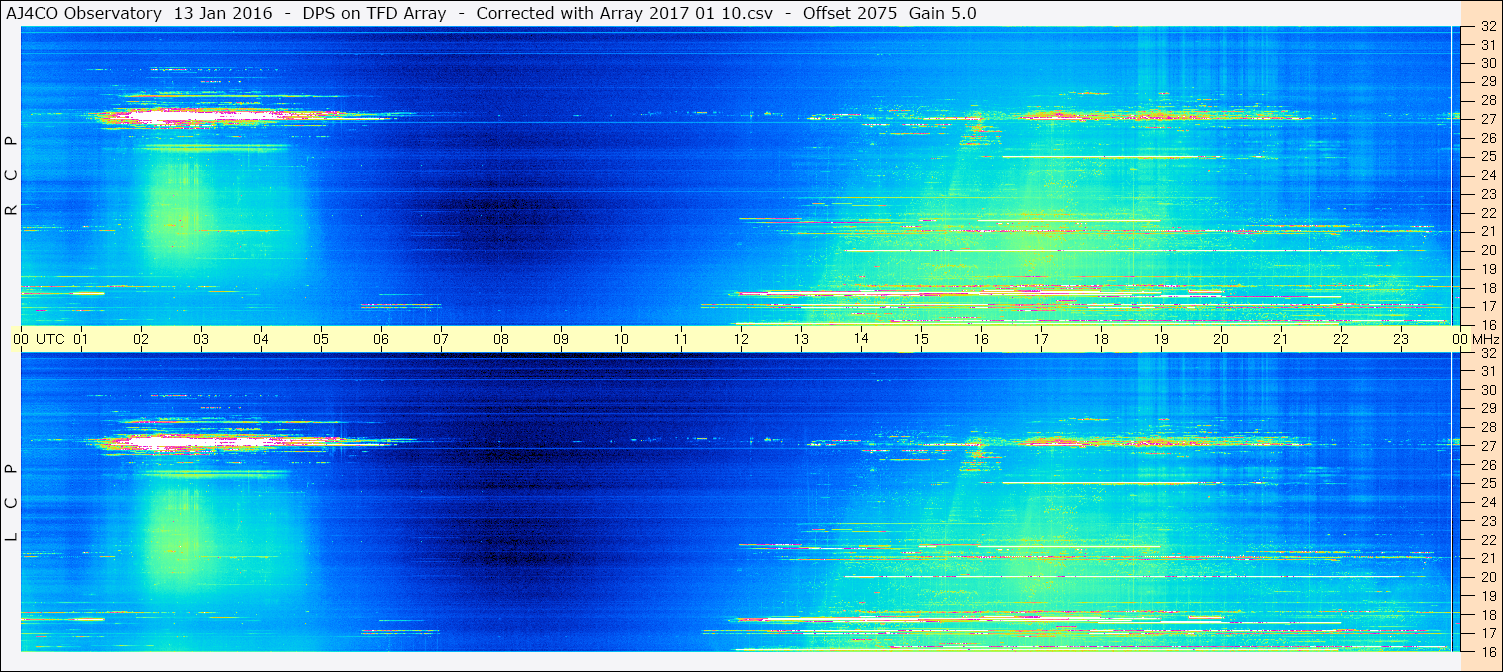This screenshot has width=1503, height=672.
Task: Select hour 20 on the UTC time axis
Action: point(1221,339)
